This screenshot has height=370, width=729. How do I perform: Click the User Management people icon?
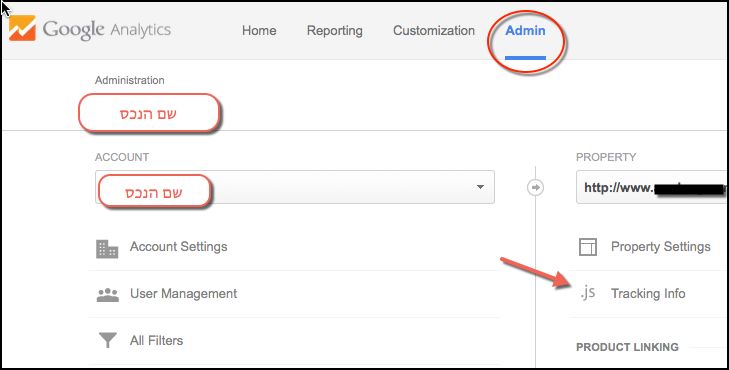coord(107,295)
